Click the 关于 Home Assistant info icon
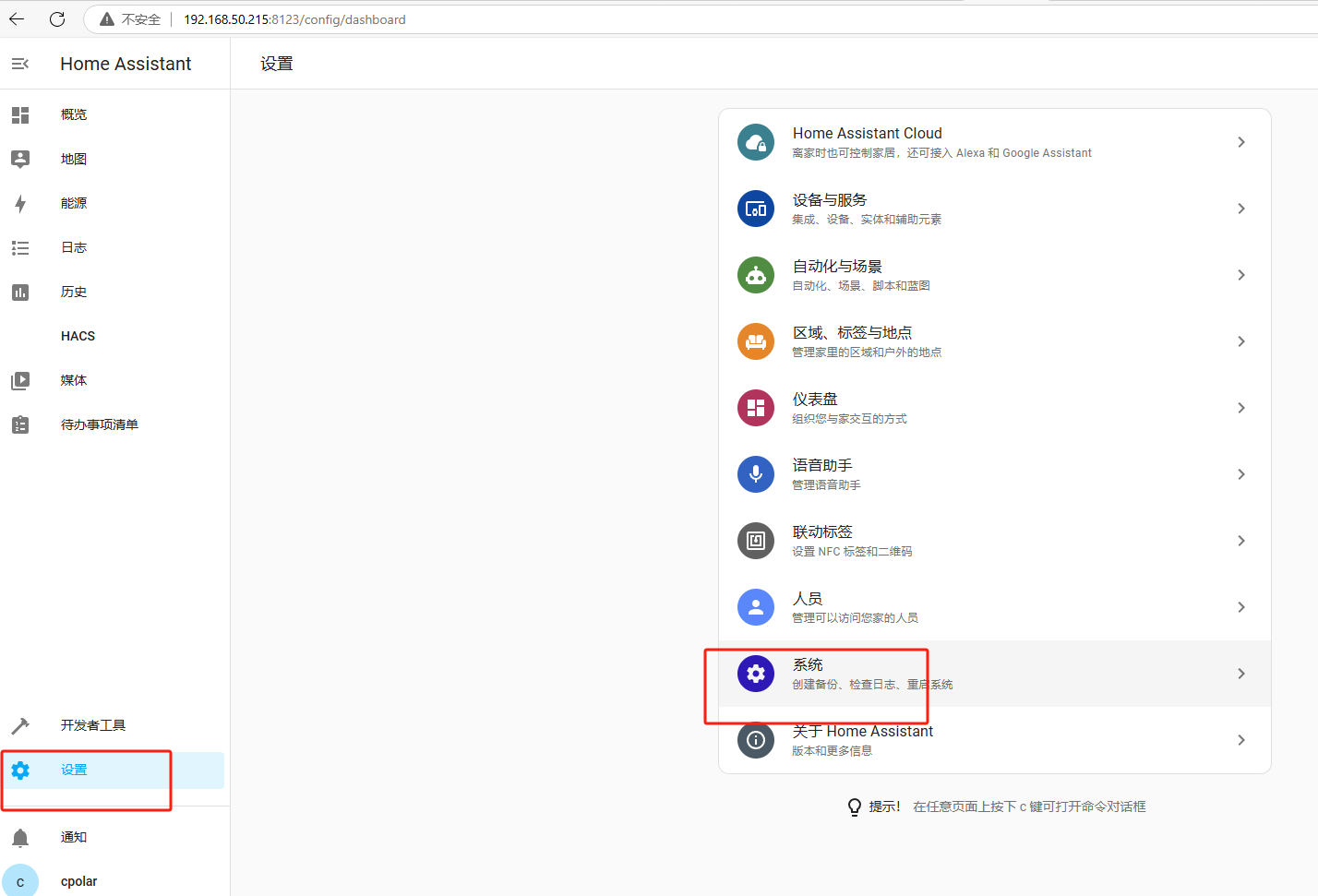 point(756,740)
